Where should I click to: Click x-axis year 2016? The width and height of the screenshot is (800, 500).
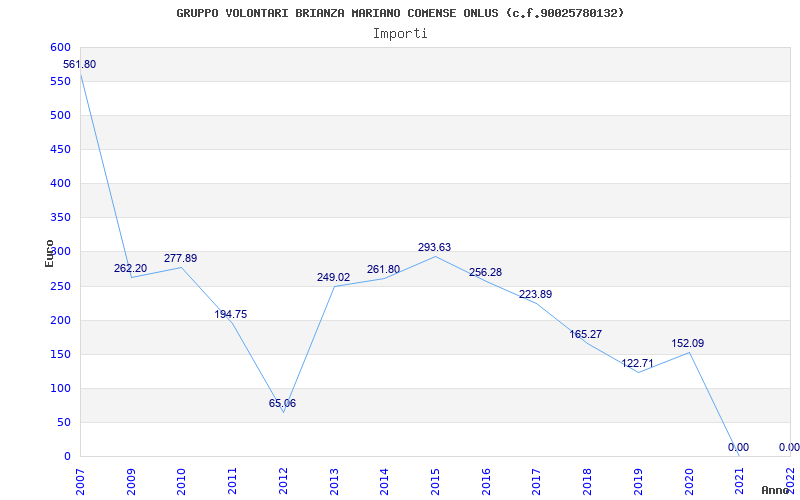486,482
